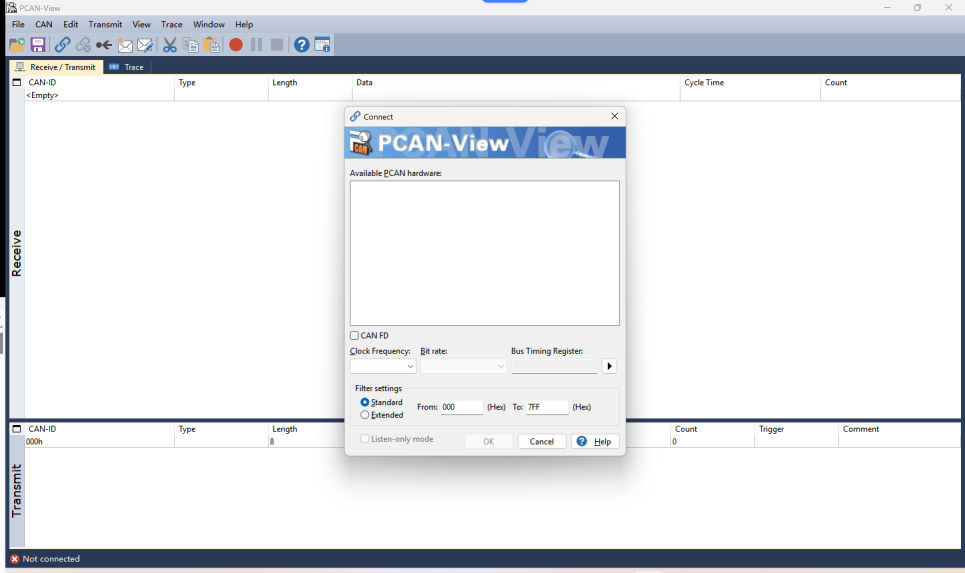Screen dimensions: 965x573
Task: Copy using the two-documents toolbar icon
Action: pyautogui.click(x=191, y=45)
